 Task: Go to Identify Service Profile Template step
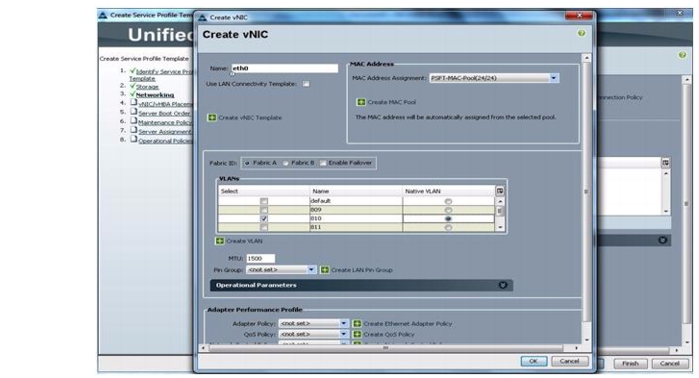coord(164,72)
